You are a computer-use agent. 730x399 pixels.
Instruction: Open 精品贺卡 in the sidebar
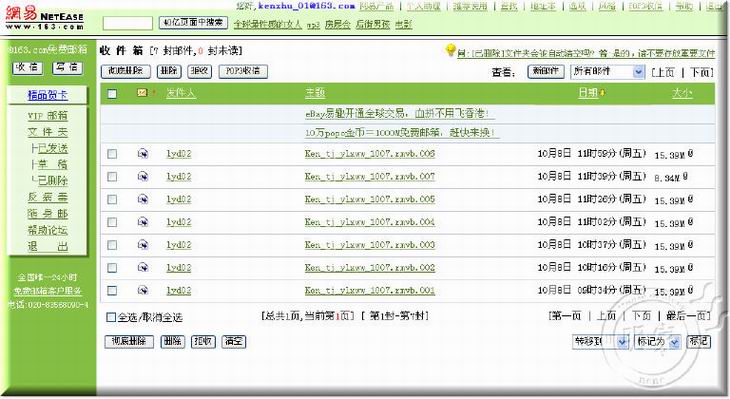(47, 95)
